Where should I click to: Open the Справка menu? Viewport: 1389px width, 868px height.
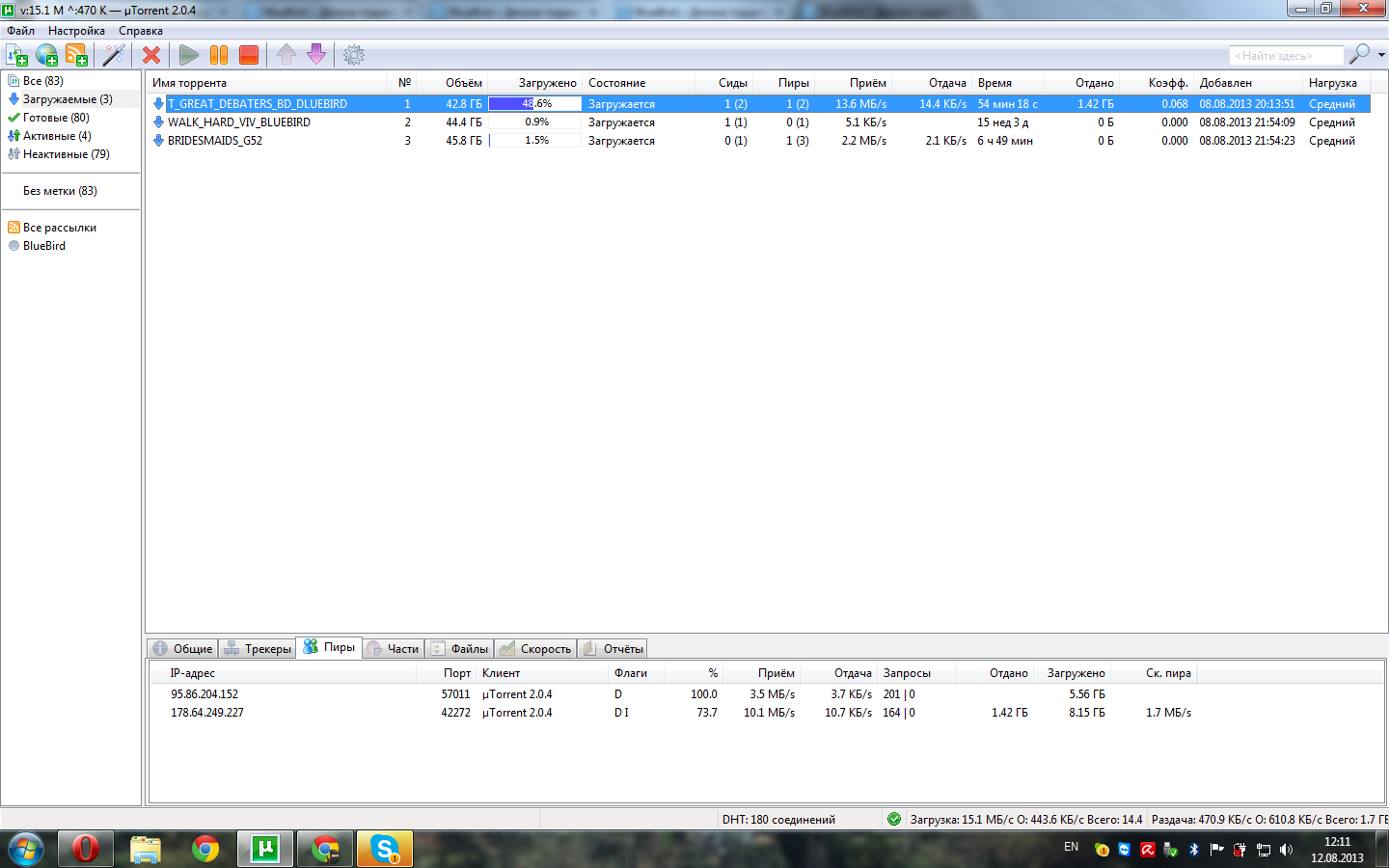click(x=141, y=31)
